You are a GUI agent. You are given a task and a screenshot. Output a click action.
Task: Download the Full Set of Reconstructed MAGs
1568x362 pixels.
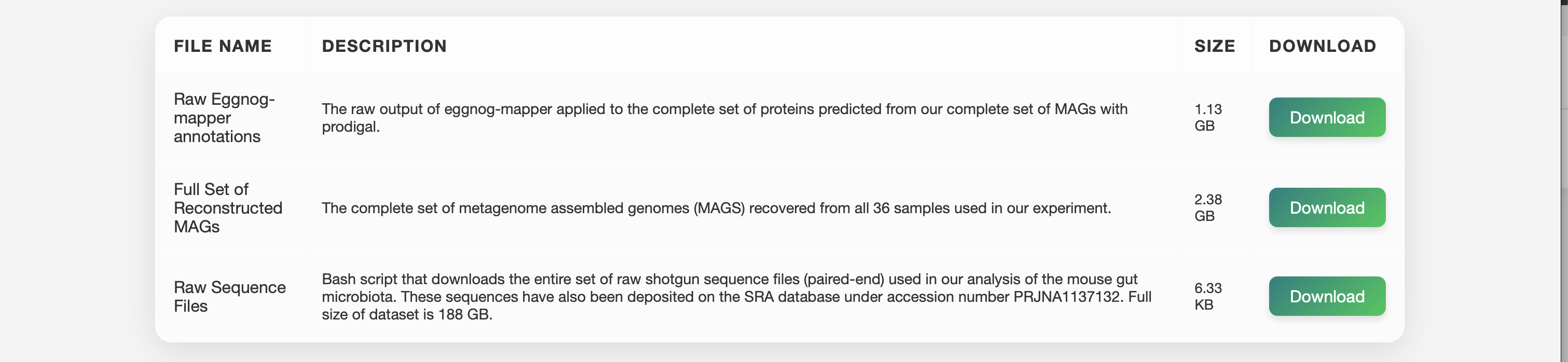coord(1326,207)
